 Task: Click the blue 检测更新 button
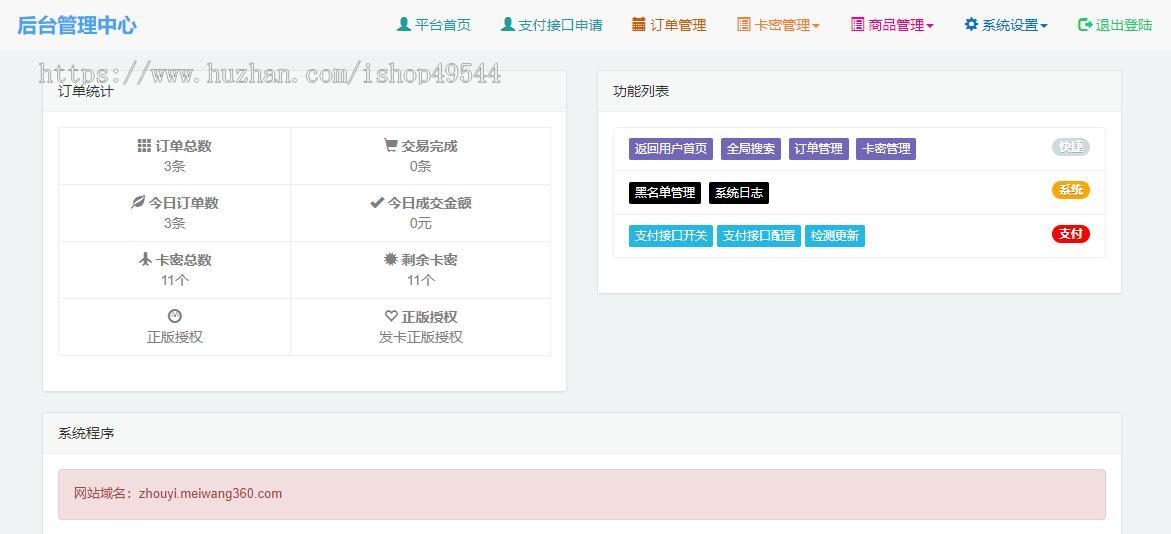coord(835,236)
